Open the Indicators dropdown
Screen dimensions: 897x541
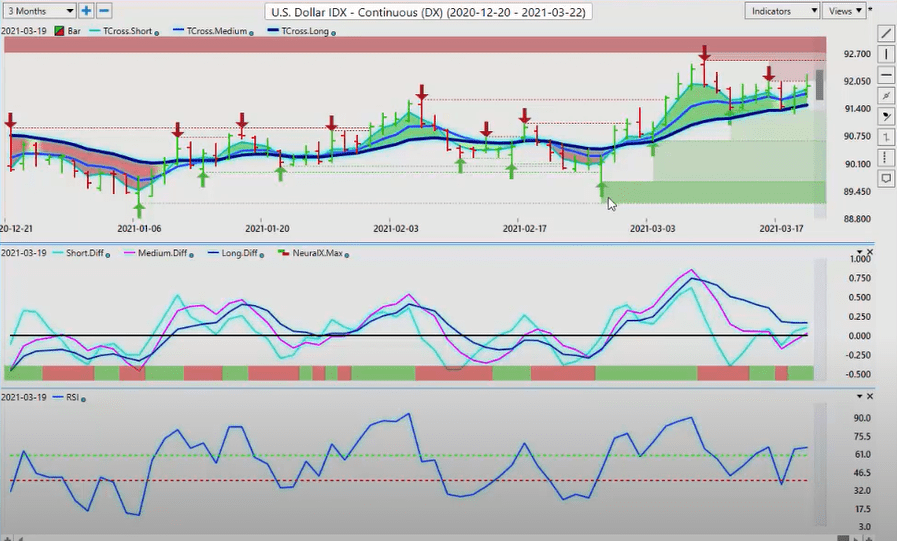(x=782, y=11)
